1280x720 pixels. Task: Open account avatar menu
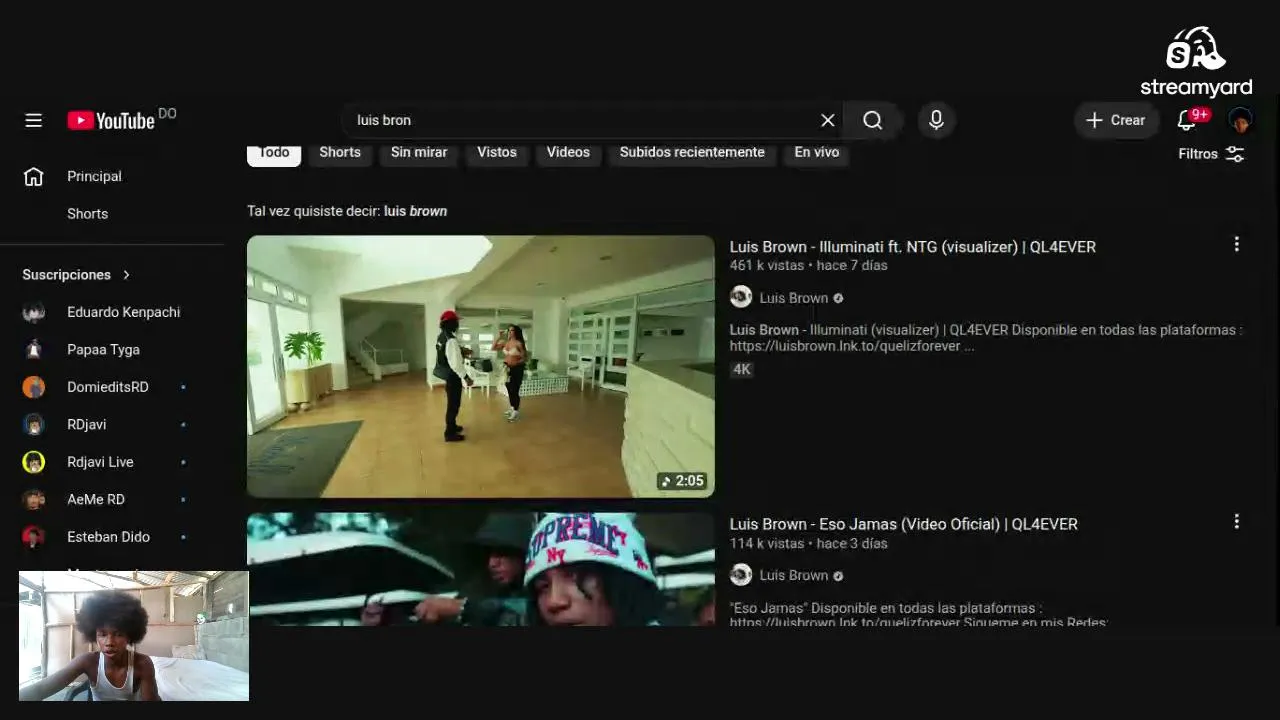[x=1240, y=120]
